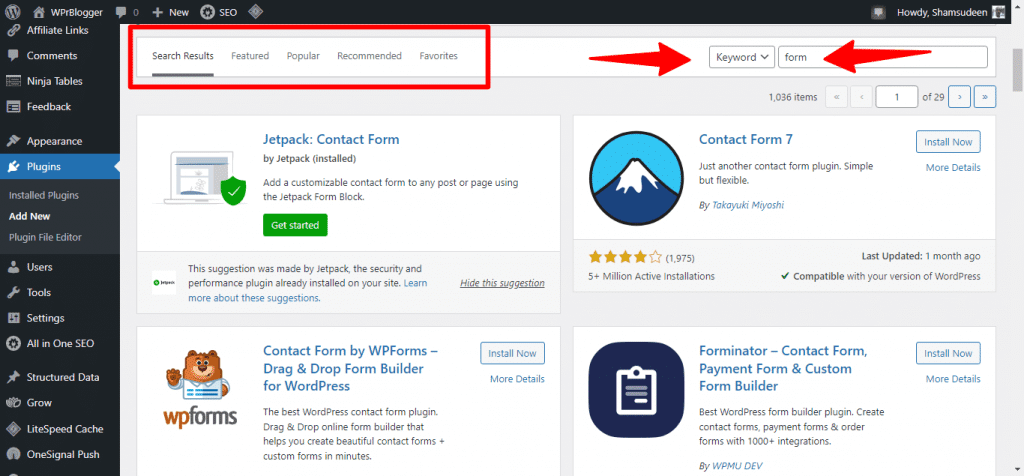This screenshot has height=476, width=1024.
Task: Jump to last page of results
Action: click(x=985, y=97)
